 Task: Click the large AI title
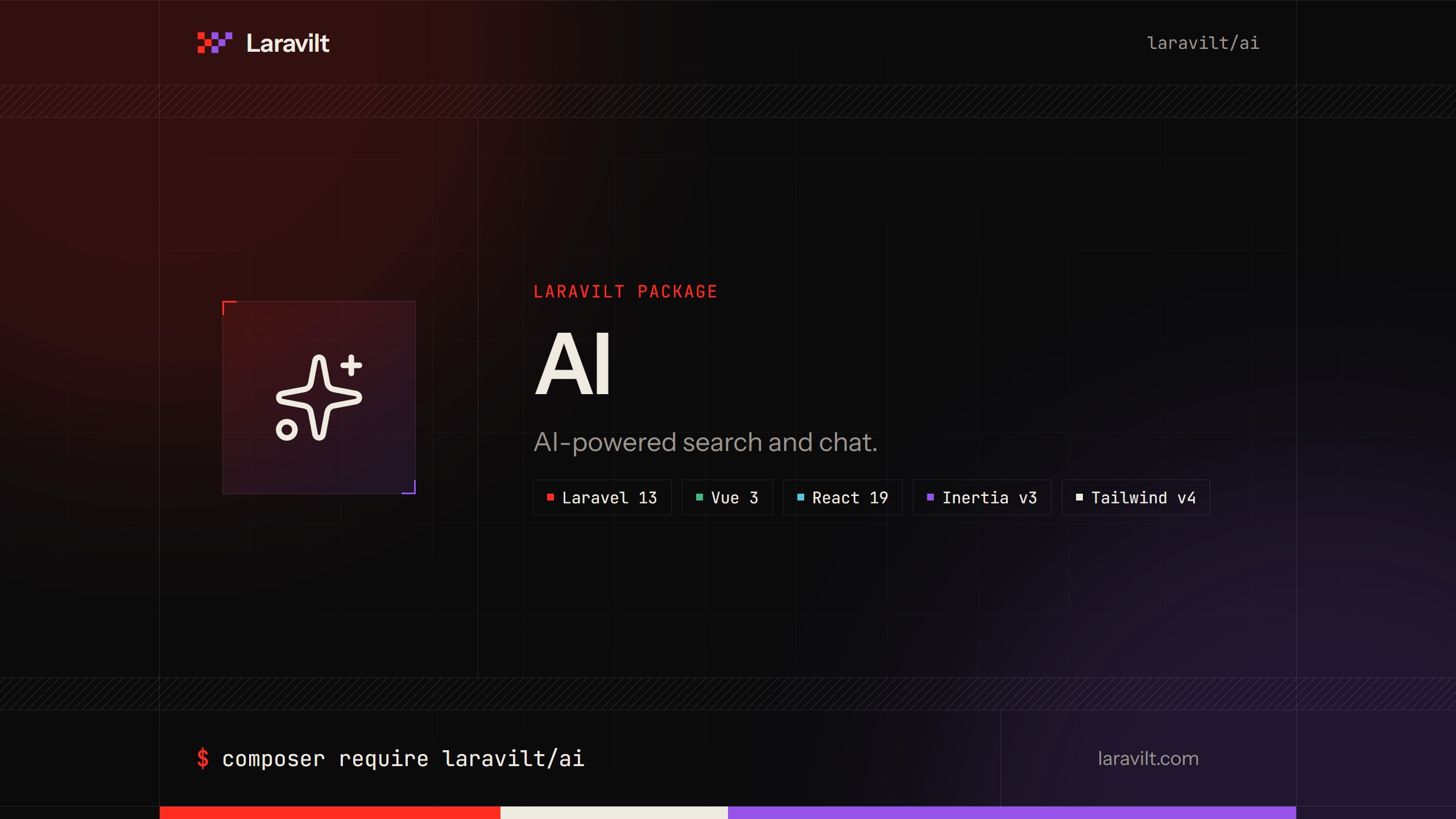point(573,364)
